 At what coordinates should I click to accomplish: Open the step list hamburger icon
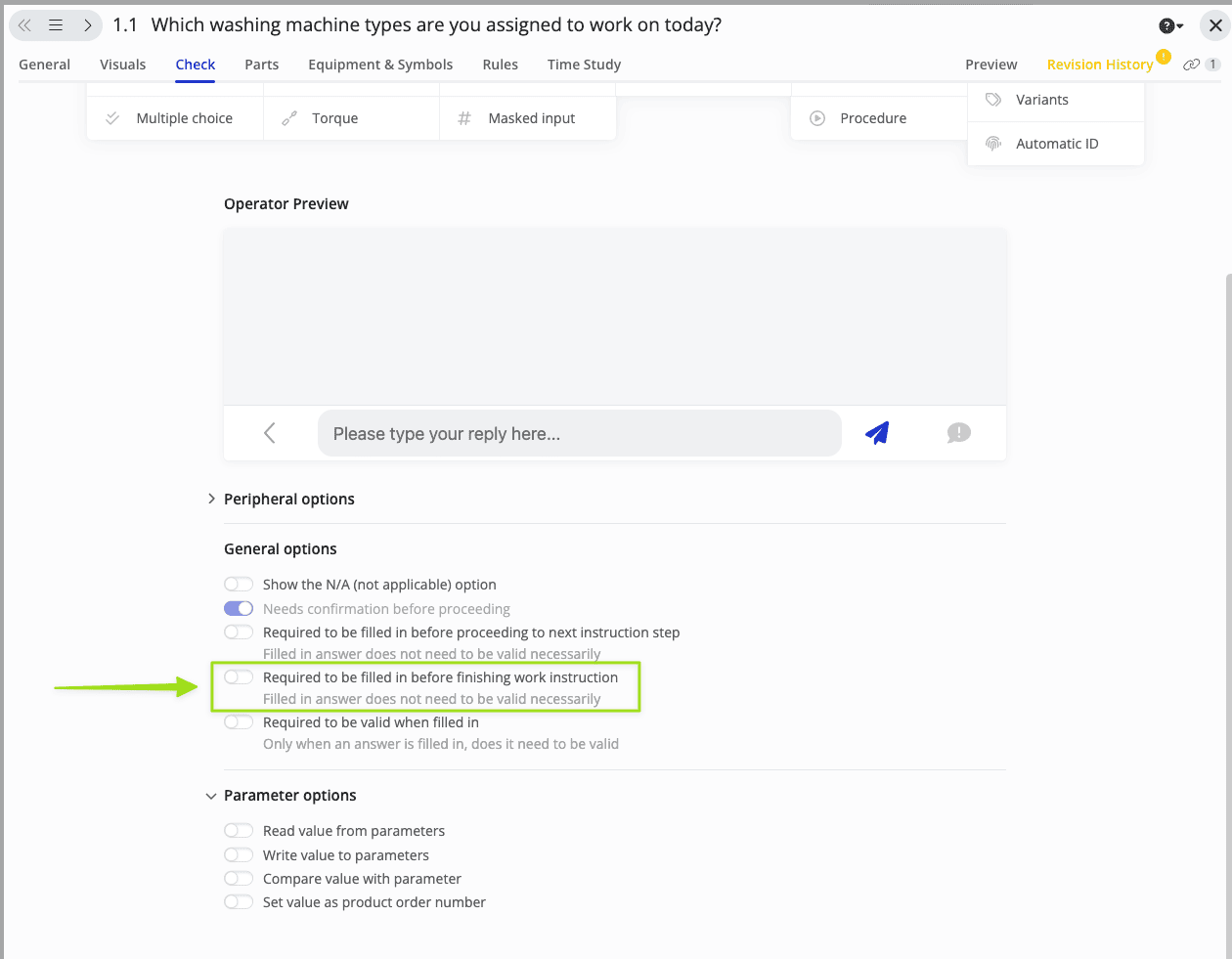click(x=56, y=25)
